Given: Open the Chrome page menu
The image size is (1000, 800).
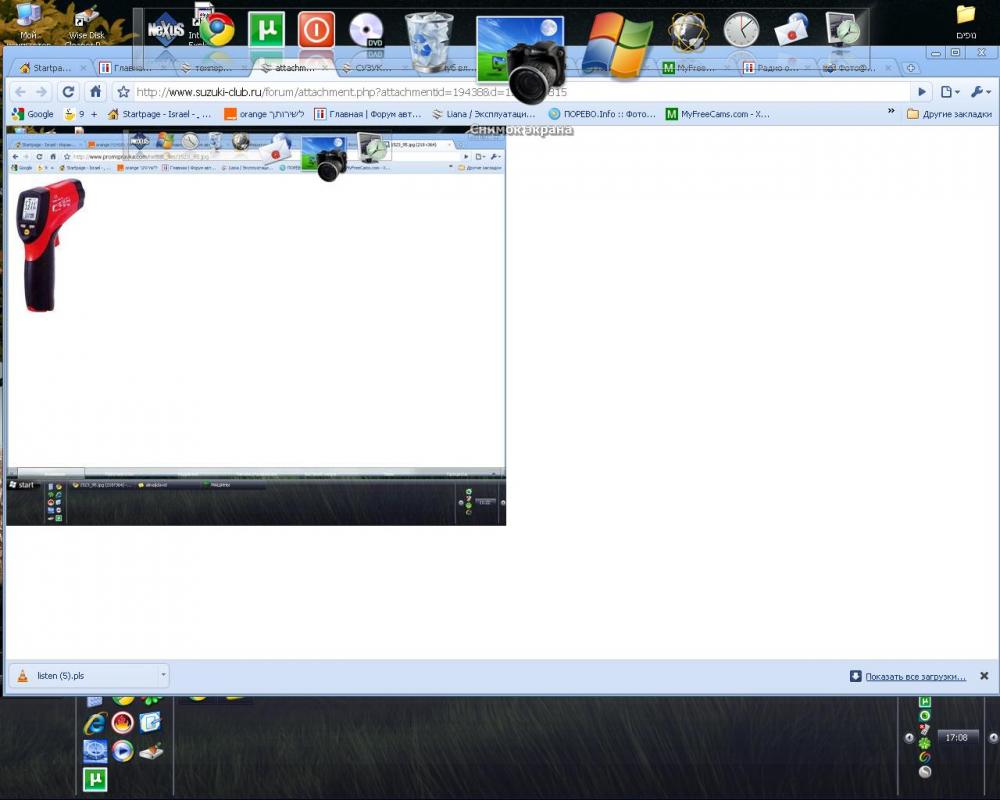Looking at the screenshot, I should click(950, 92).
